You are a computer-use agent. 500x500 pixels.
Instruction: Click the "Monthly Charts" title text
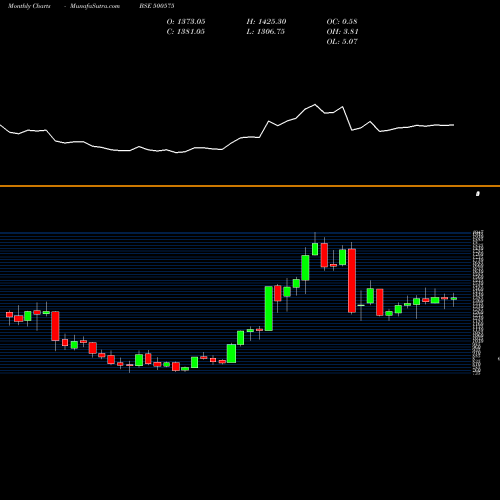pyautogui.click(x=29, y=6)
